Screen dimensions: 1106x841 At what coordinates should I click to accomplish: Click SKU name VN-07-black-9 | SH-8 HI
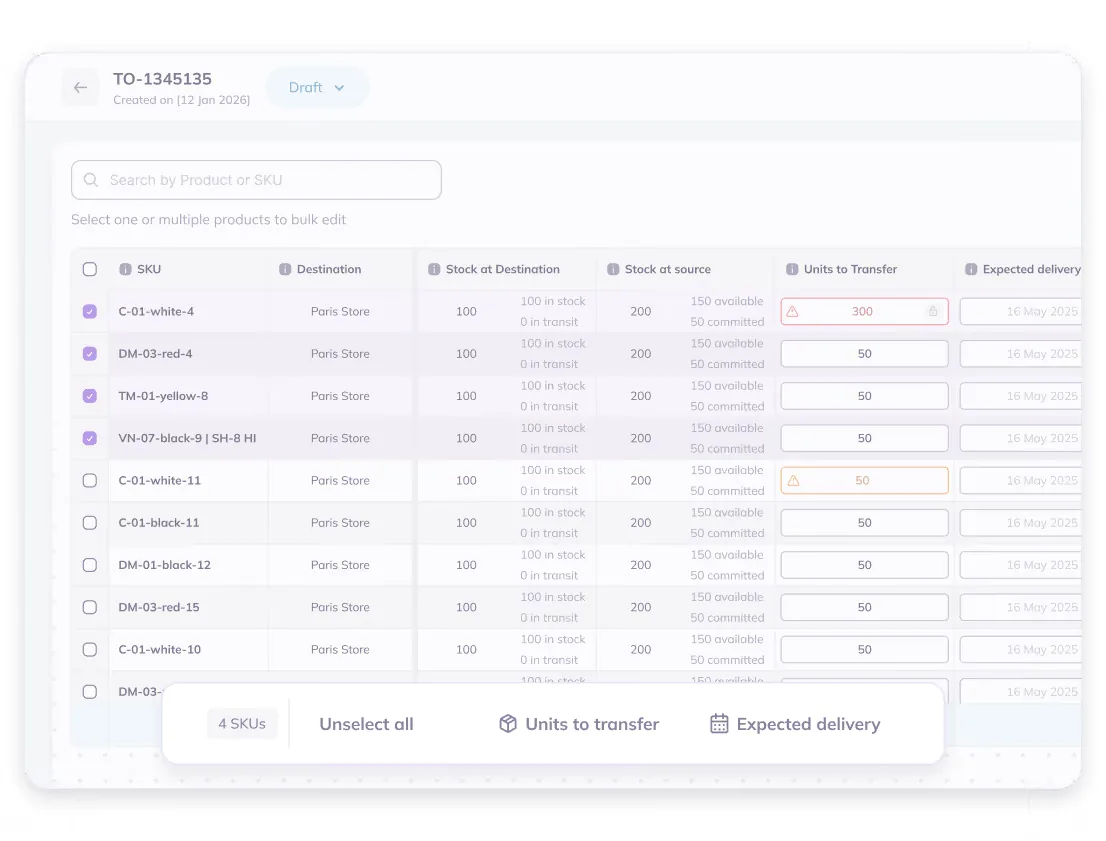pyautogui.click(x=187, y=438)
